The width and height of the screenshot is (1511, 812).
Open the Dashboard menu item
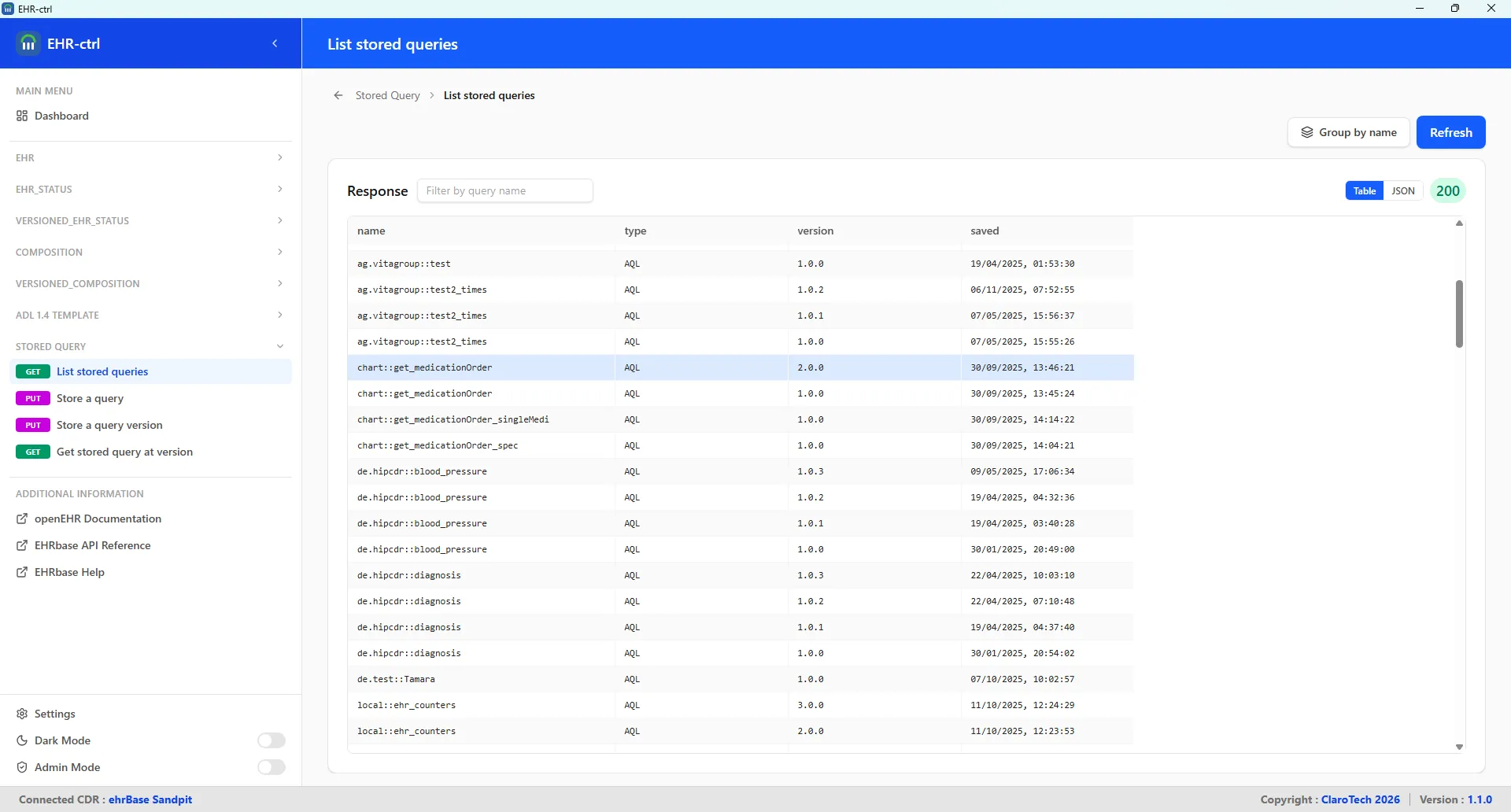[150, 116]
